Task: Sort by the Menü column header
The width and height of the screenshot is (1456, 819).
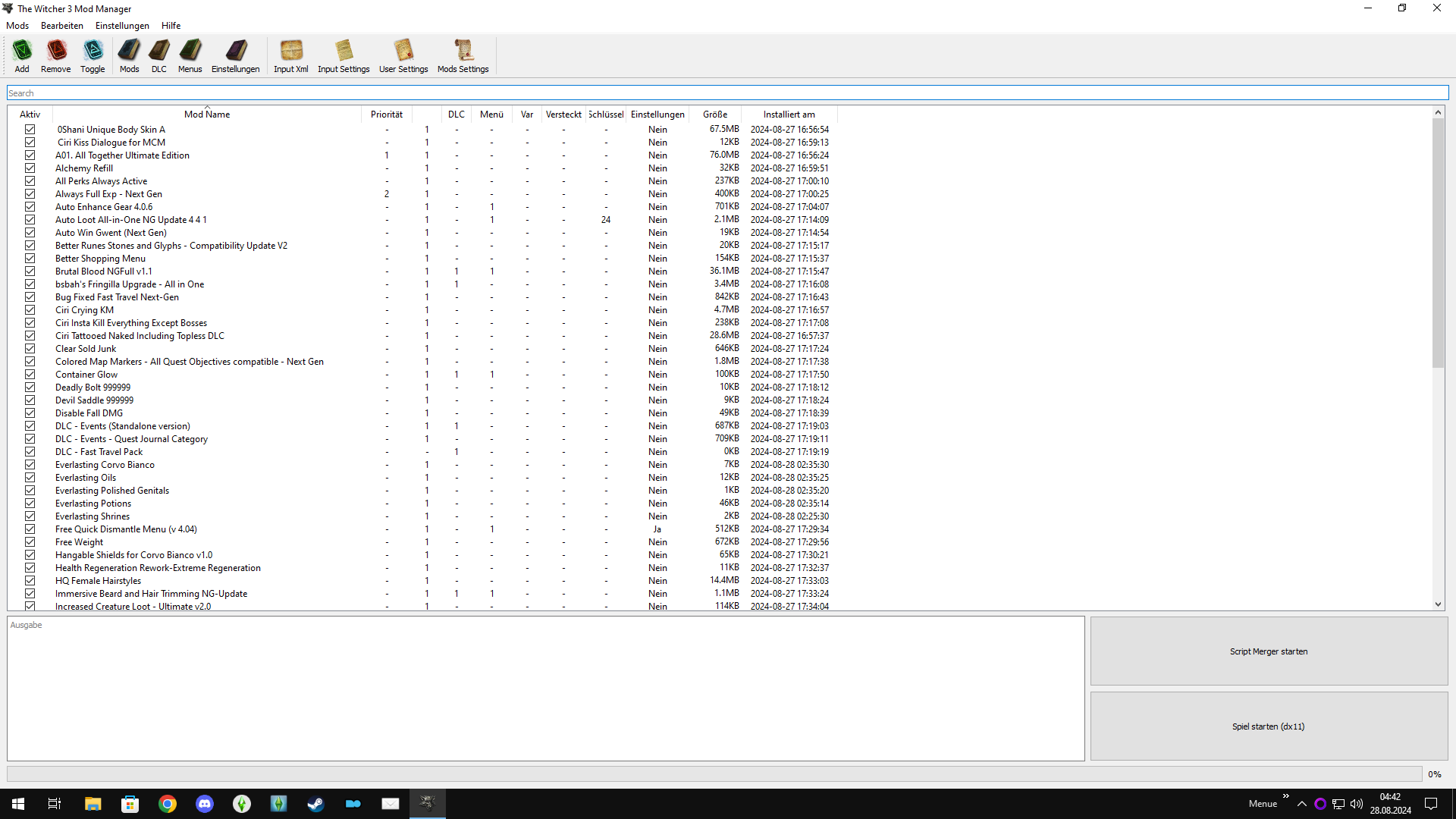Action: tap(491, 115)
